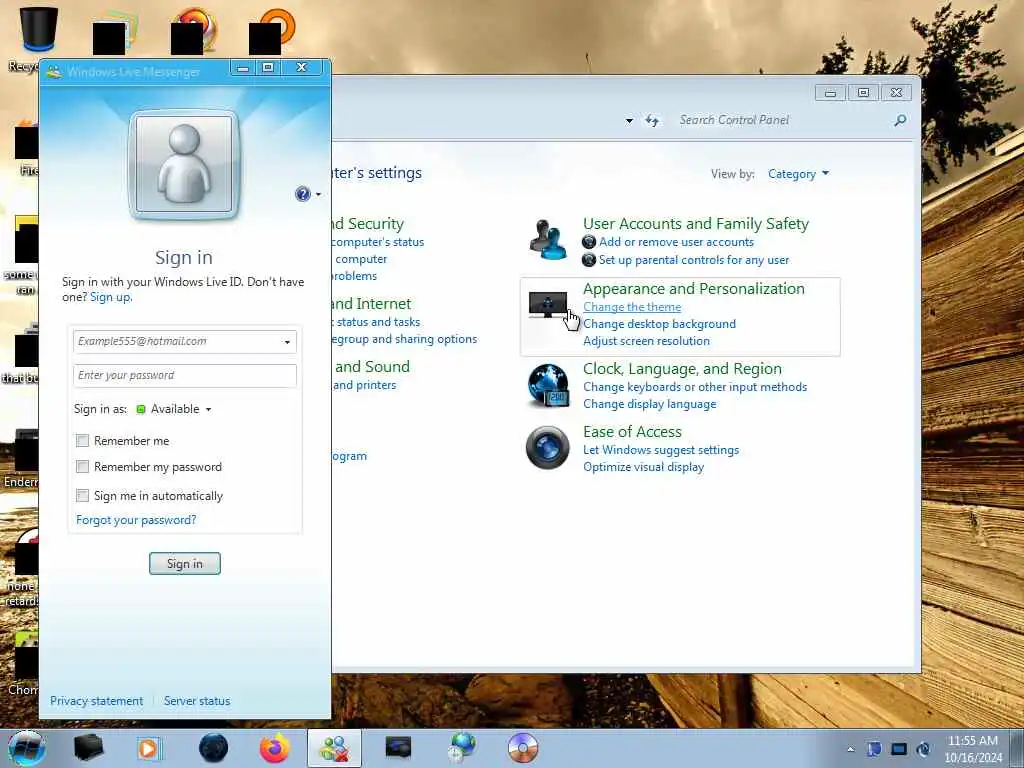Click the monitor tray icon

pos(899,749)
